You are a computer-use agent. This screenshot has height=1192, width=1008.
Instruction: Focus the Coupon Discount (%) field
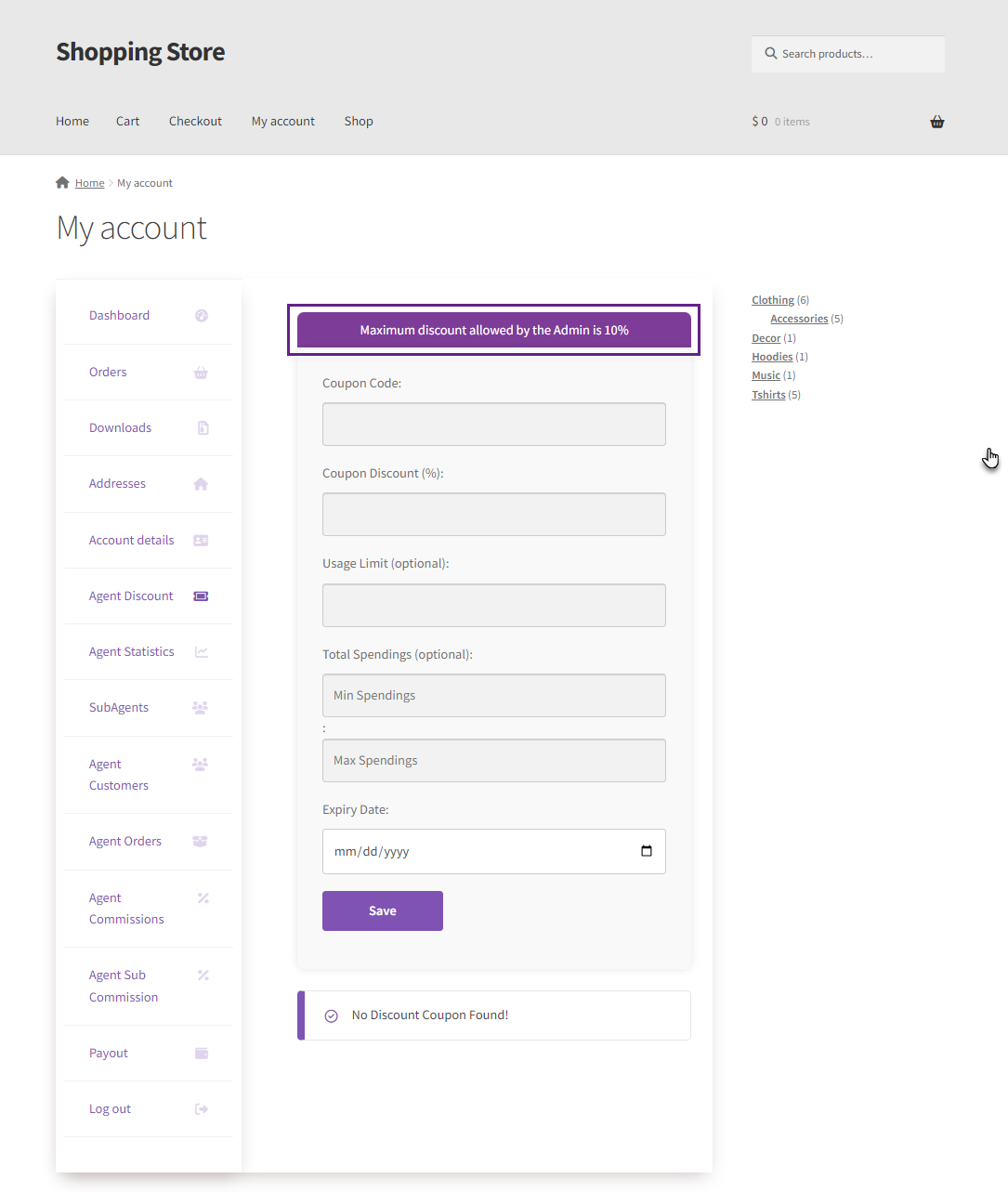[494, 514]
